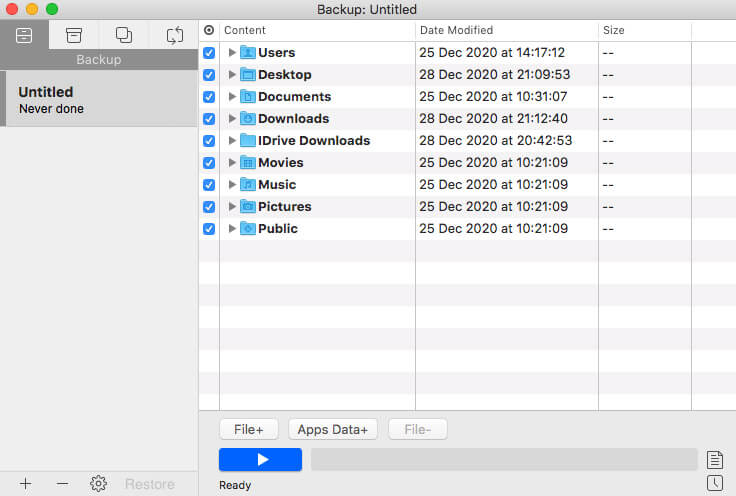
Task: Open the Archive tab icon in sidebar
Action: click(x=74, y=35)
